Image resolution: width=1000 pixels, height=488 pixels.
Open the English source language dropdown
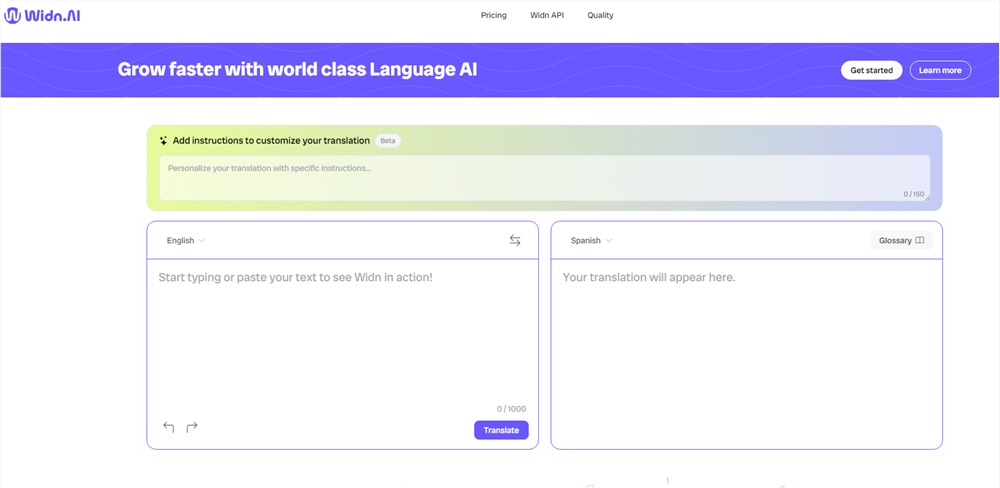point(185,241)
